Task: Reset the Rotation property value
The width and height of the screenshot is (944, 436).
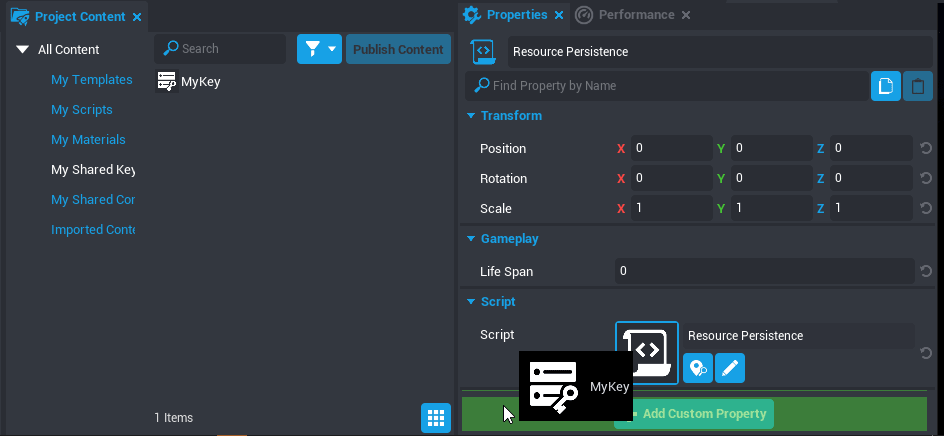Action: click(x=926, y=179)
